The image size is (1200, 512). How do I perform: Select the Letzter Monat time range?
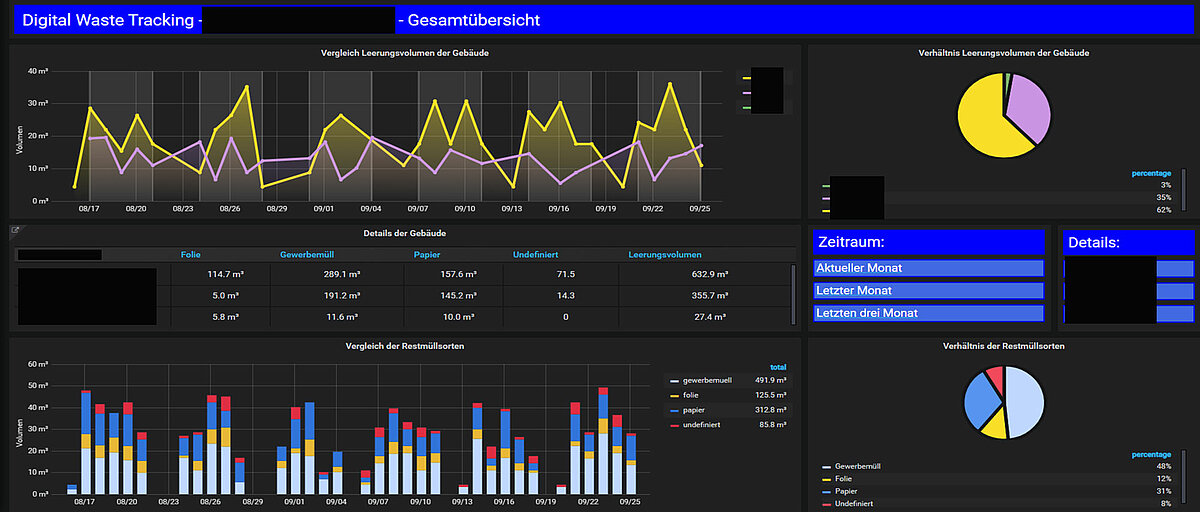pos(929,291)
